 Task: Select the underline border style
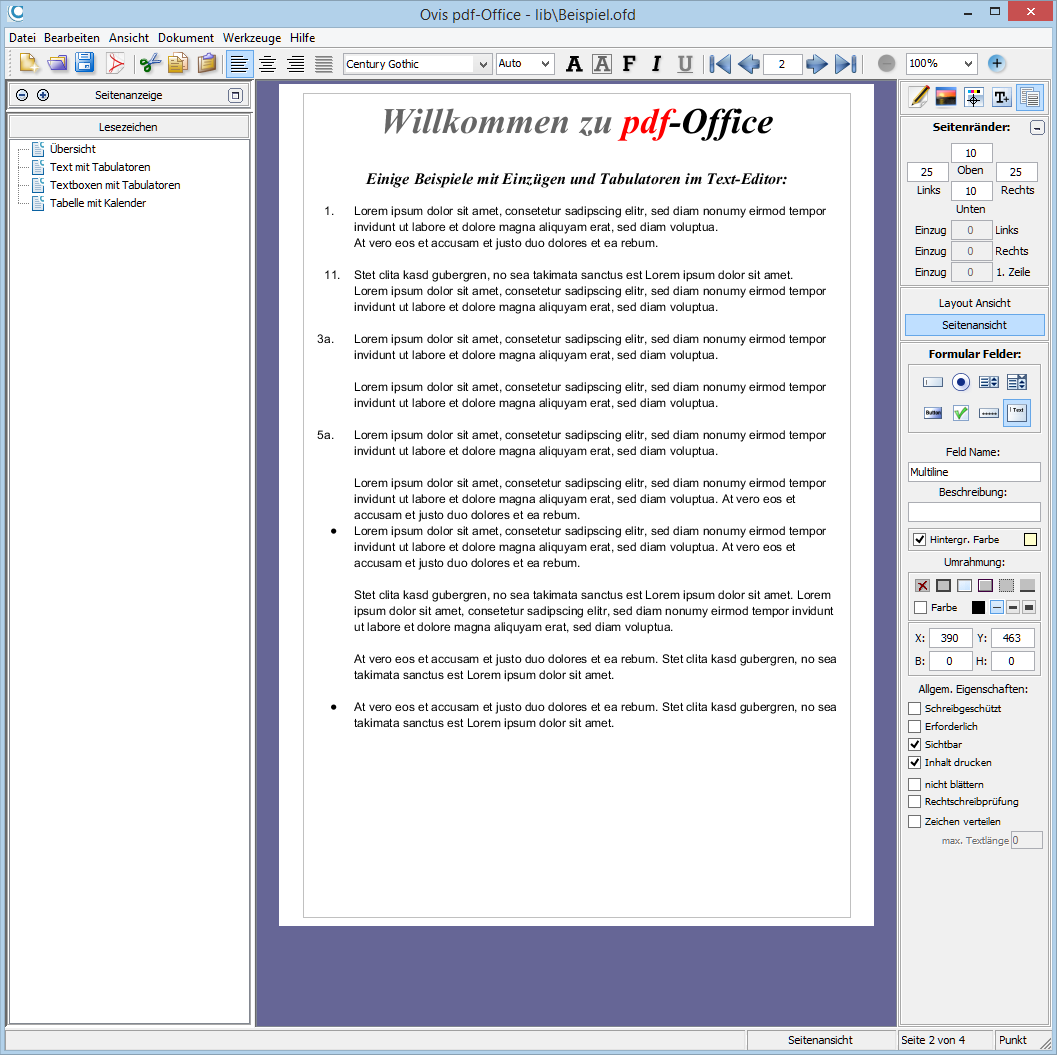(x=1027, y=585)
